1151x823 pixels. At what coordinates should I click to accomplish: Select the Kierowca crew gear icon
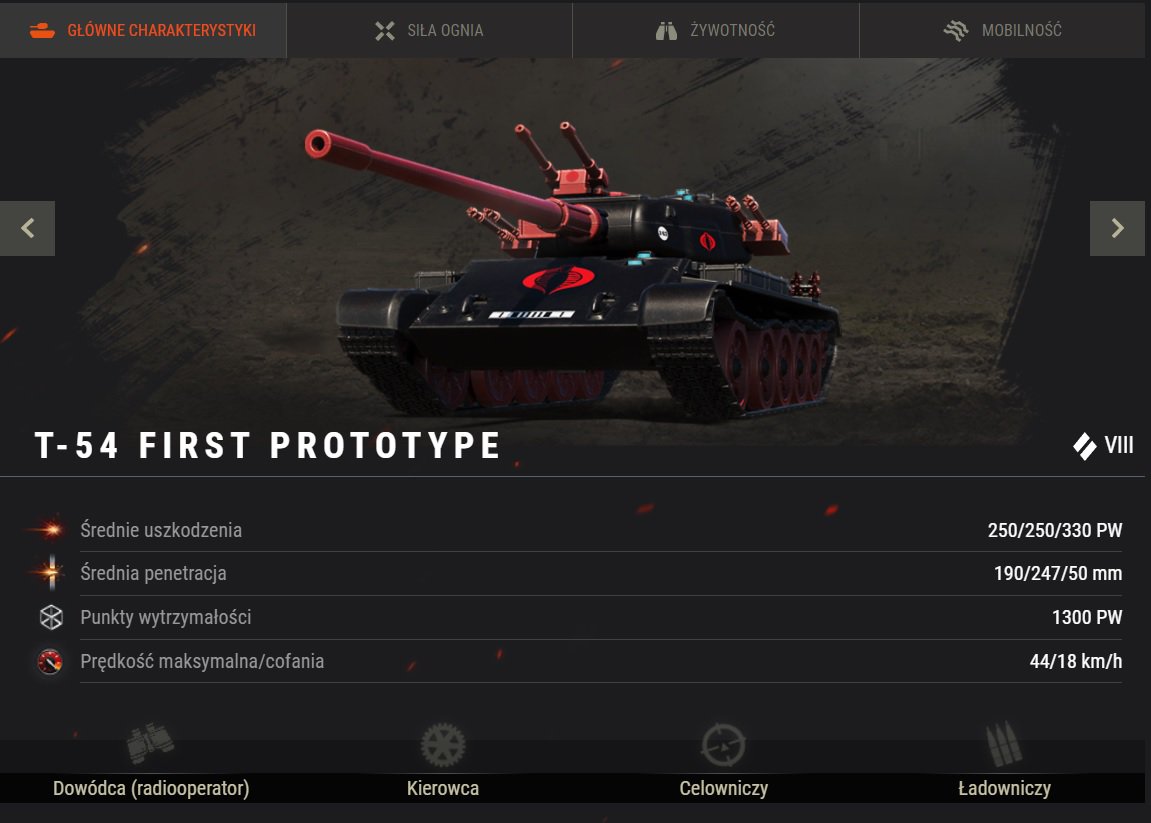(x=443, y=744)
